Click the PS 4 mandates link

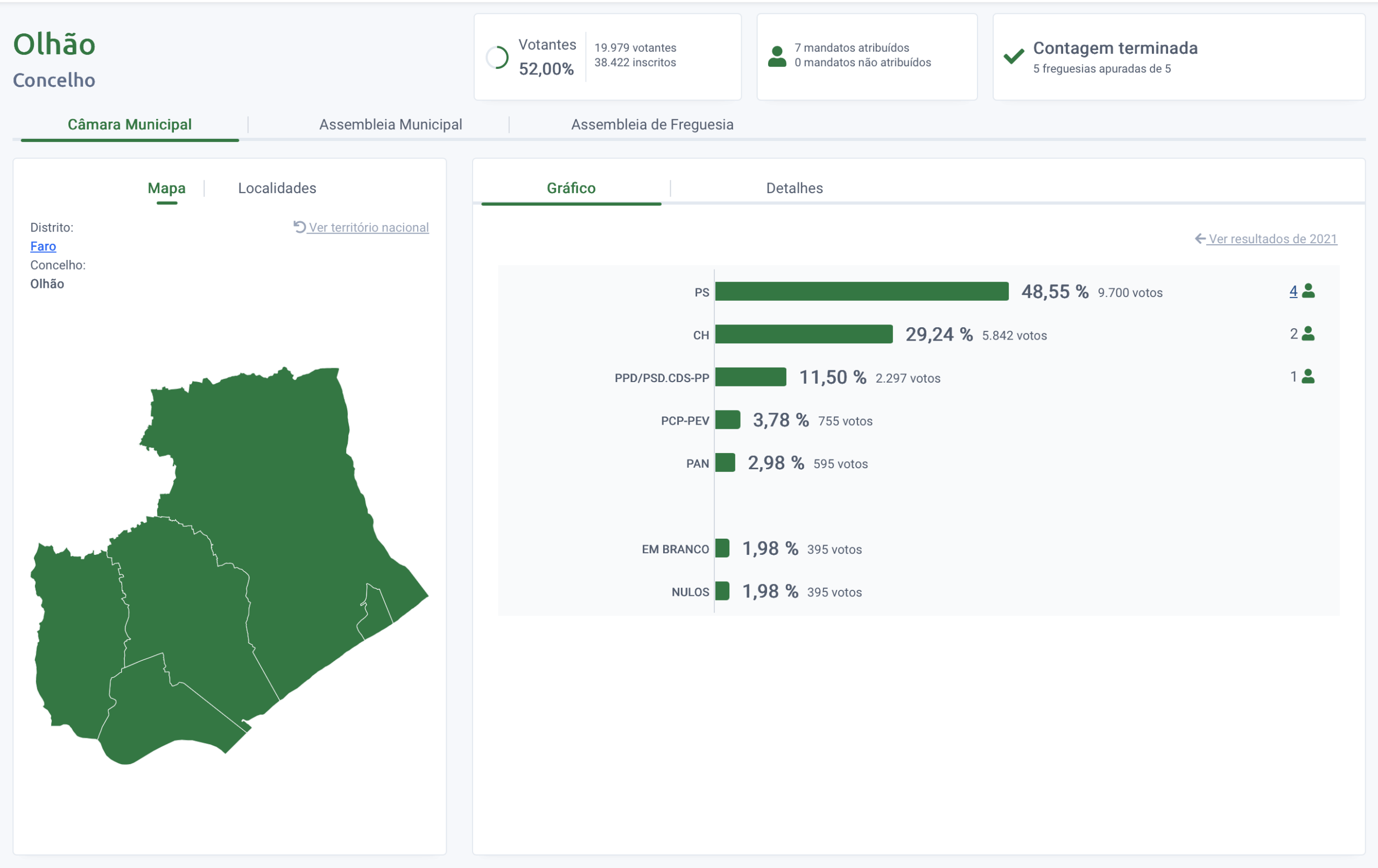tap(1293, 291)
